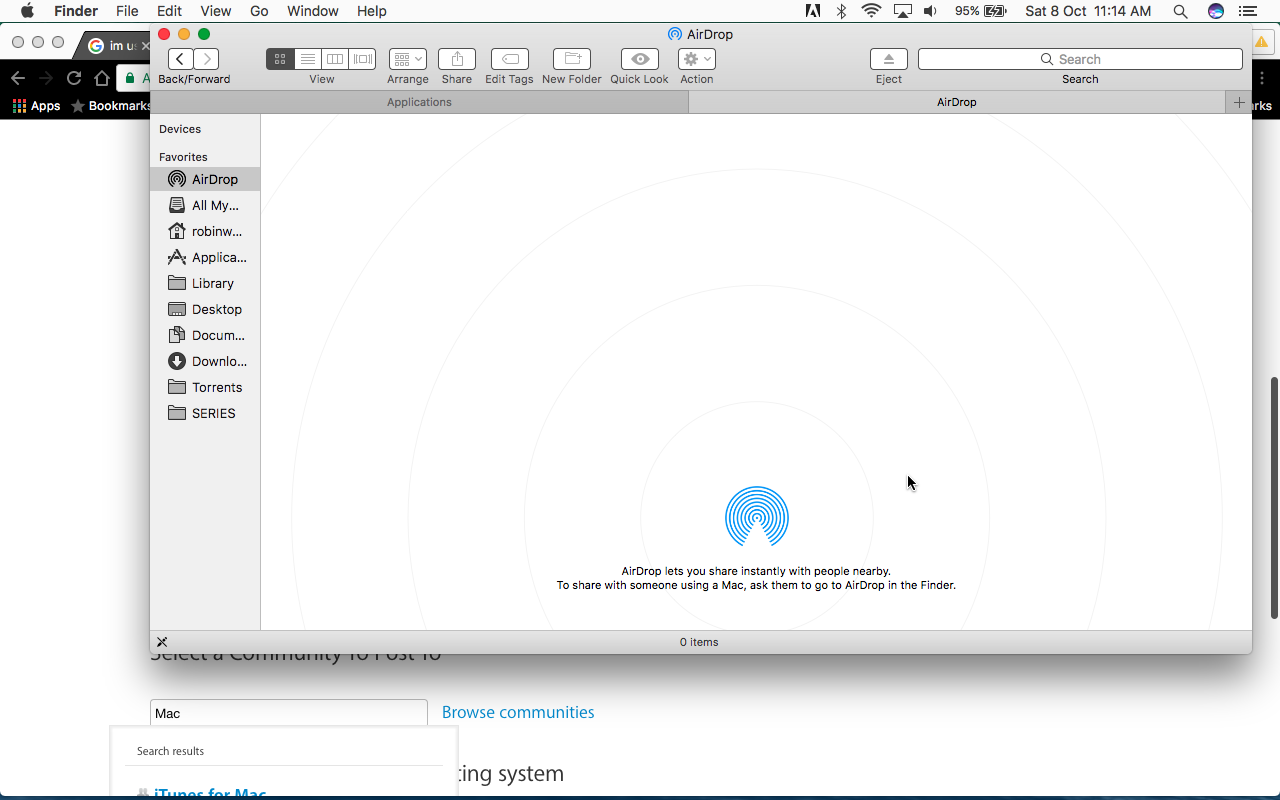
Task: Select AirDrop in the Finder sidebar
Action: click(205, 179)
